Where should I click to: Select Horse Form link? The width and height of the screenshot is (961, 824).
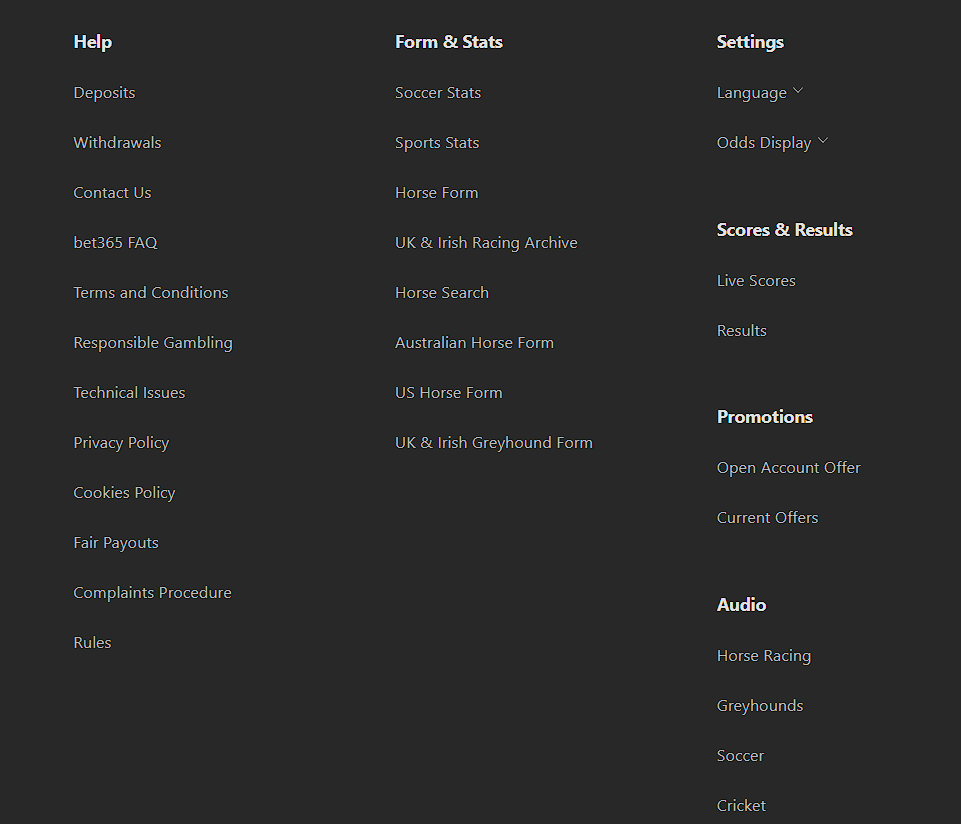click(x=436, y=193)
